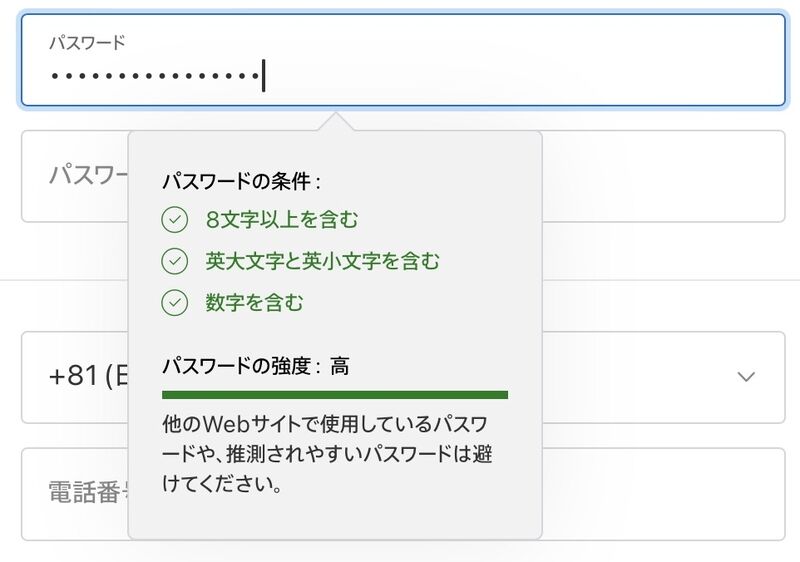Click the パスワードの条件 heading
This screenshot has width=800, height=562.
click(242, 181)
